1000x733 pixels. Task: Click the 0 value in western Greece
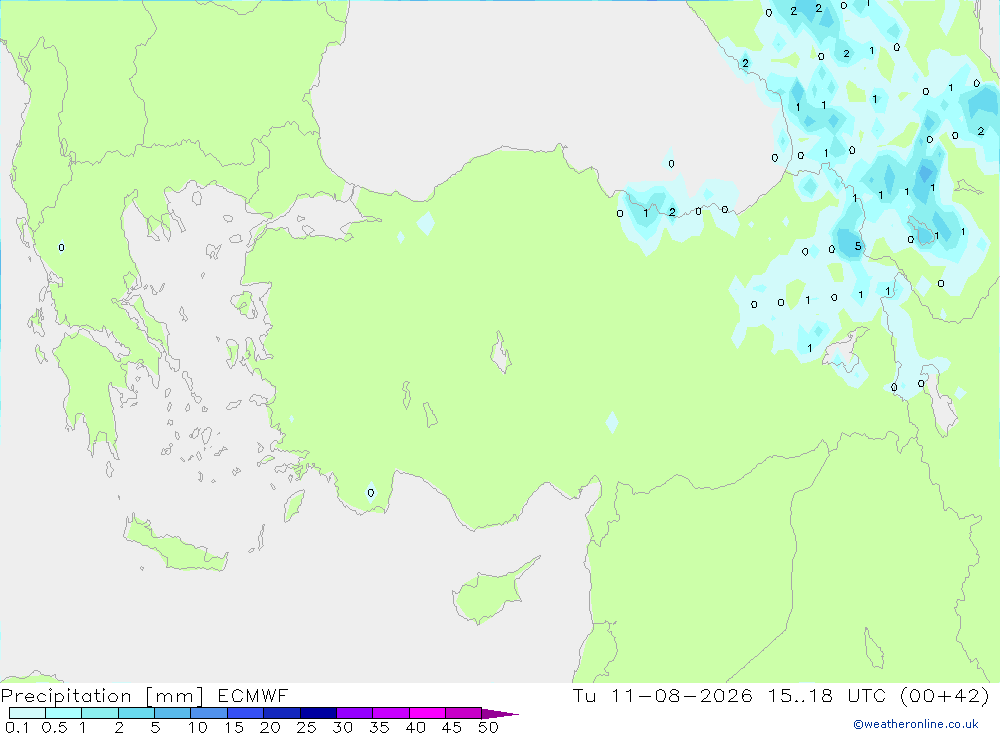[61, 248]
